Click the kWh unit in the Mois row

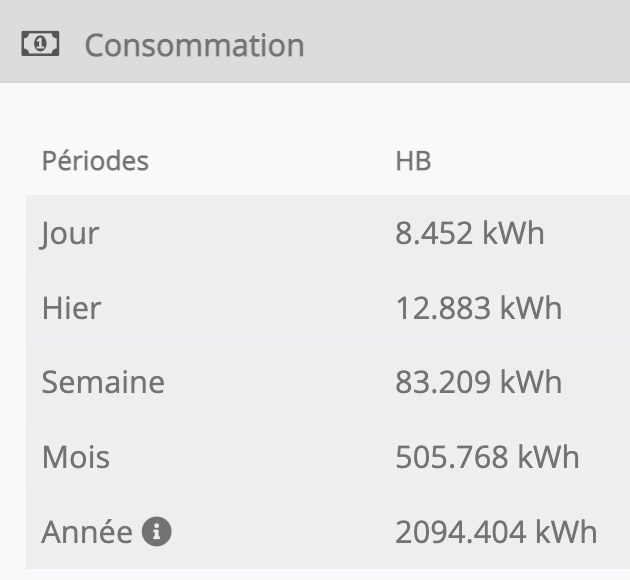pos(548,457)
